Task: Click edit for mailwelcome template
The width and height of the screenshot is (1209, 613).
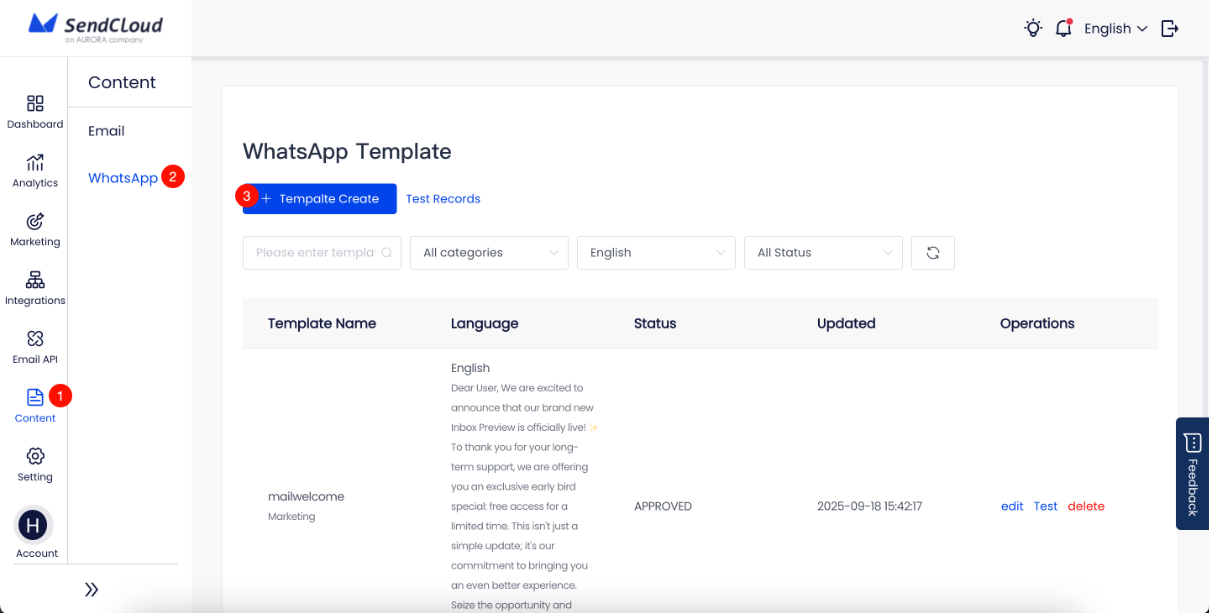Action: (1012, 506)
